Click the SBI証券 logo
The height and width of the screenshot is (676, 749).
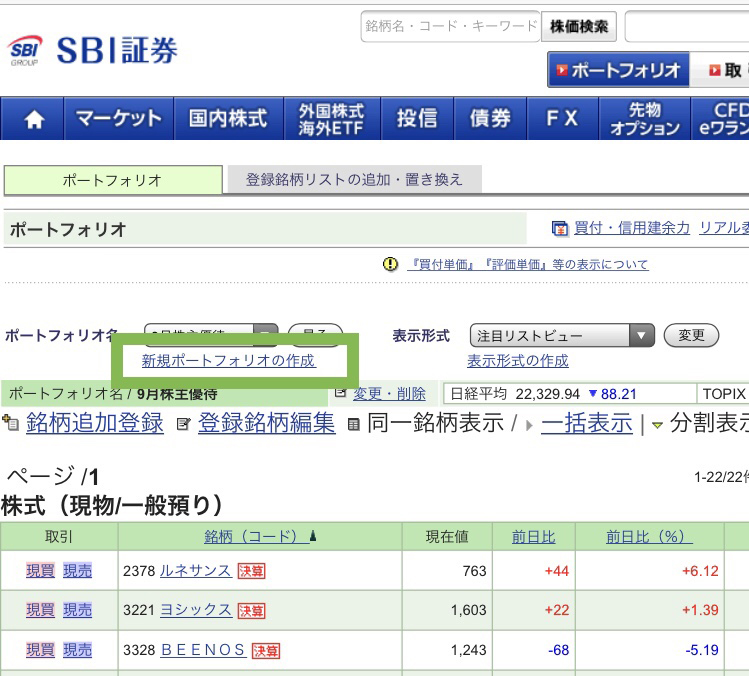click(x=93, y=50)
